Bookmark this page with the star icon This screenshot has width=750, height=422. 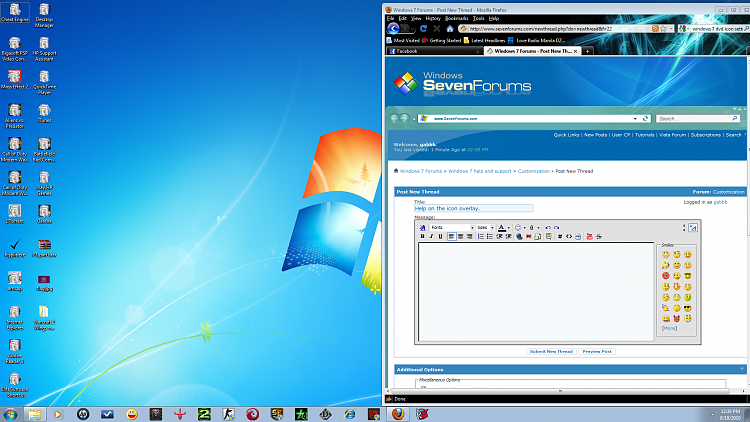click(x=663, y=29)
